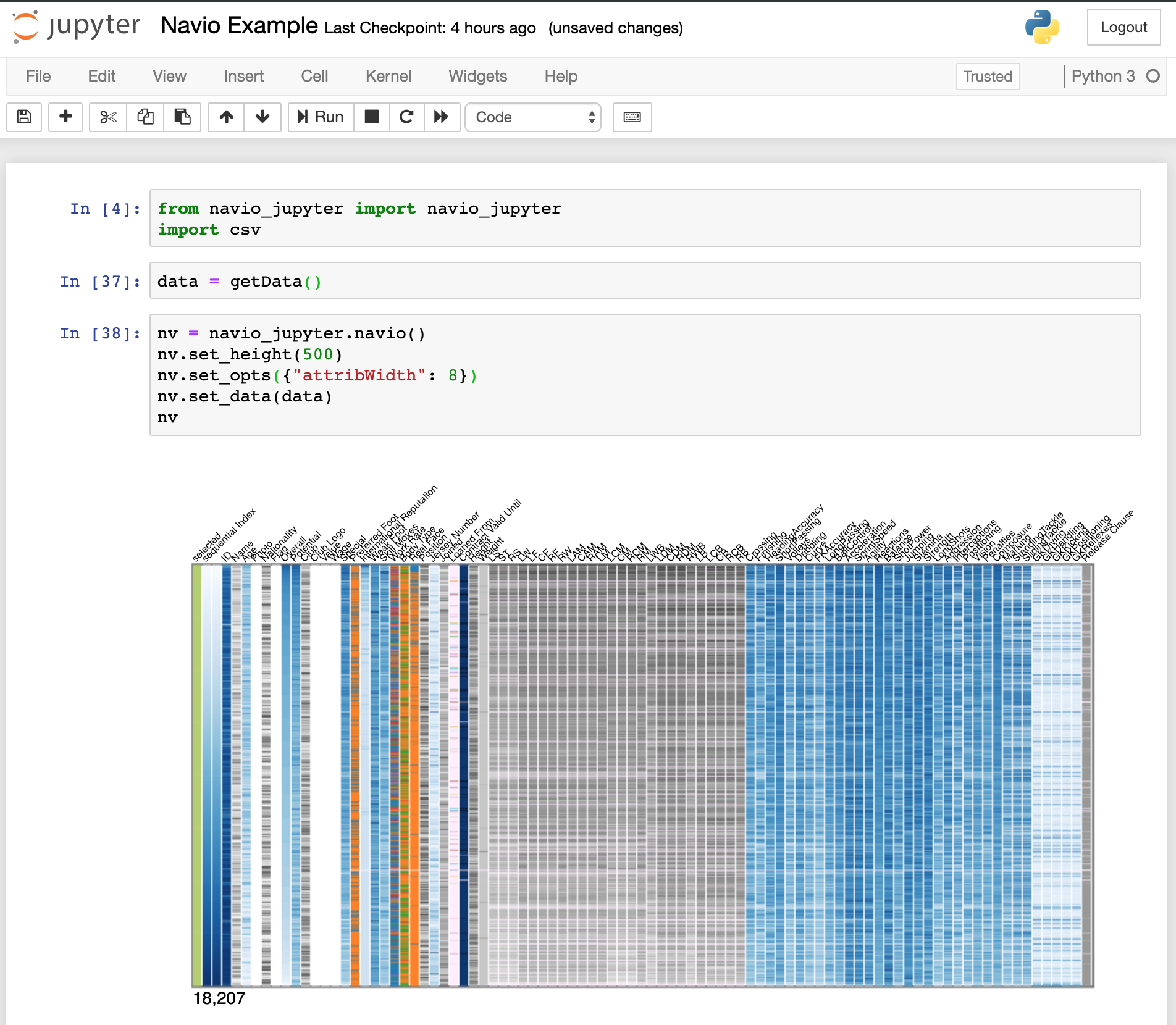Click the Logout button
This screenshot has height=1025, width=1176.
pos(1123,27)
